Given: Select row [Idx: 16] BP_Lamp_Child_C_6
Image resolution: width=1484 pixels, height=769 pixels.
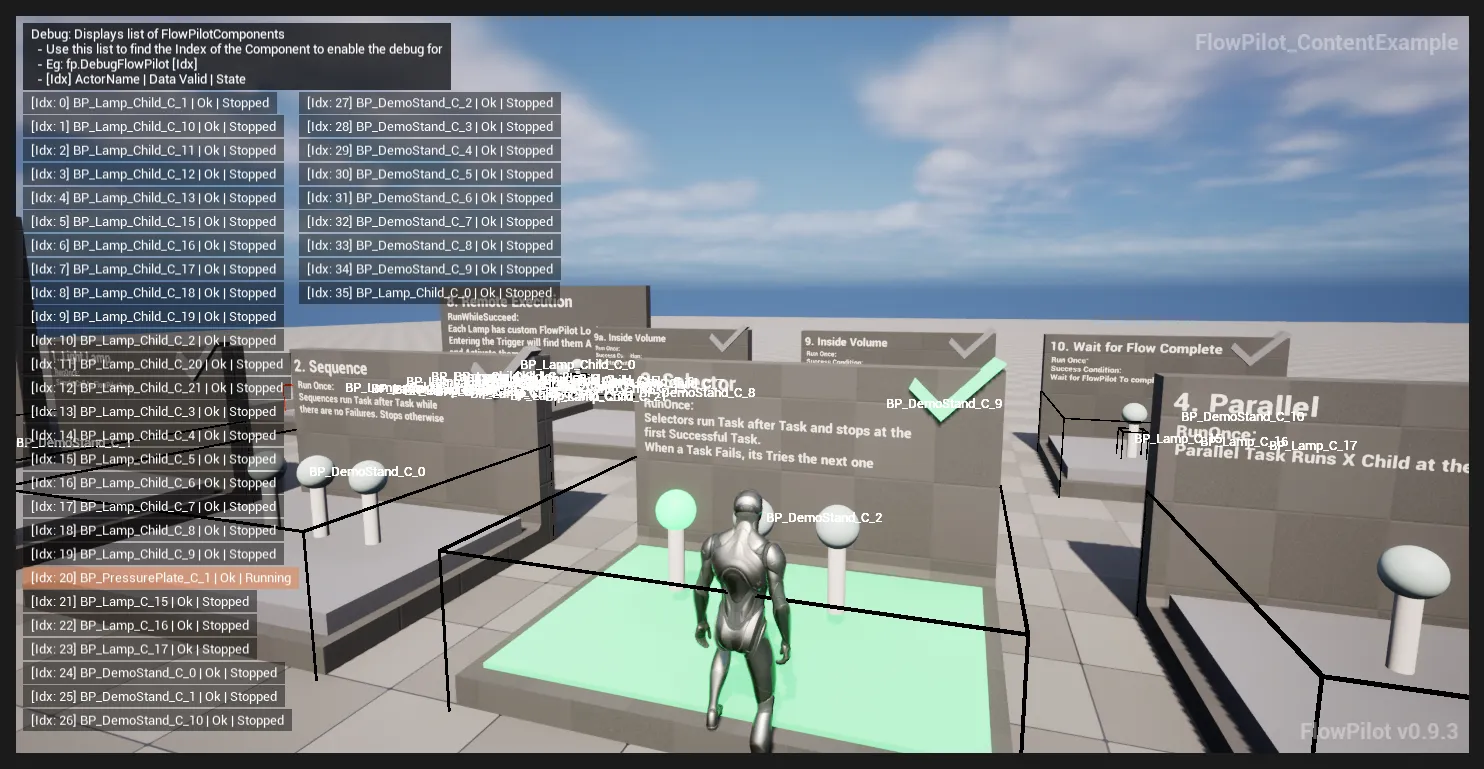Looking at the screenshot, I should (153, 483).
